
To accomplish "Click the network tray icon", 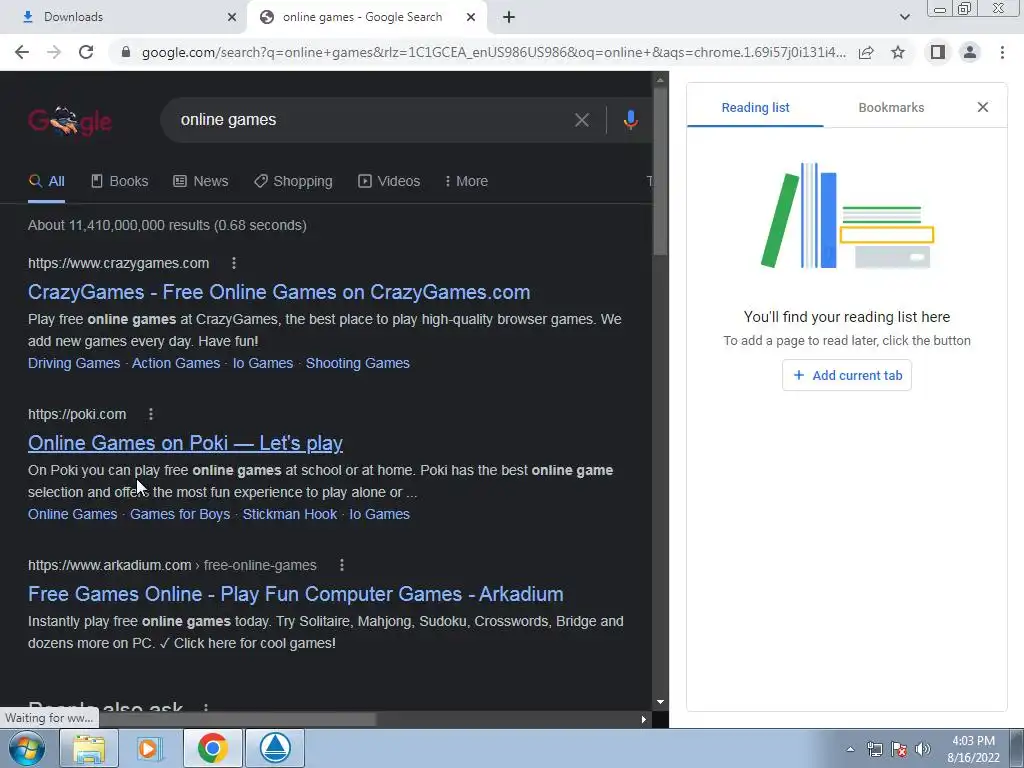I will [874, 750].
